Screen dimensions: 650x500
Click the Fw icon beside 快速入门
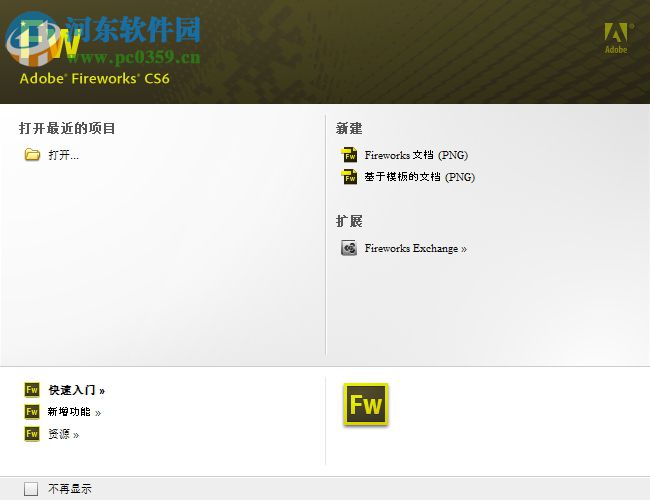pos(32,390)
